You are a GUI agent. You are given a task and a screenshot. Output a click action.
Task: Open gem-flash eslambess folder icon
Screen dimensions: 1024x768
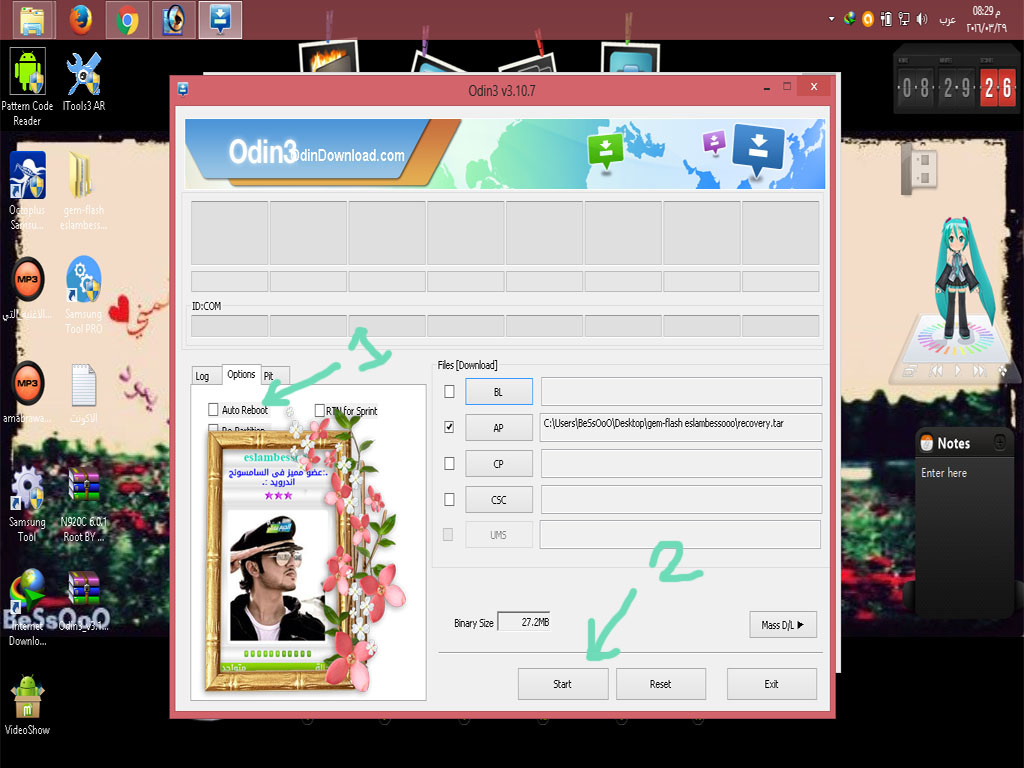(84, 191)
